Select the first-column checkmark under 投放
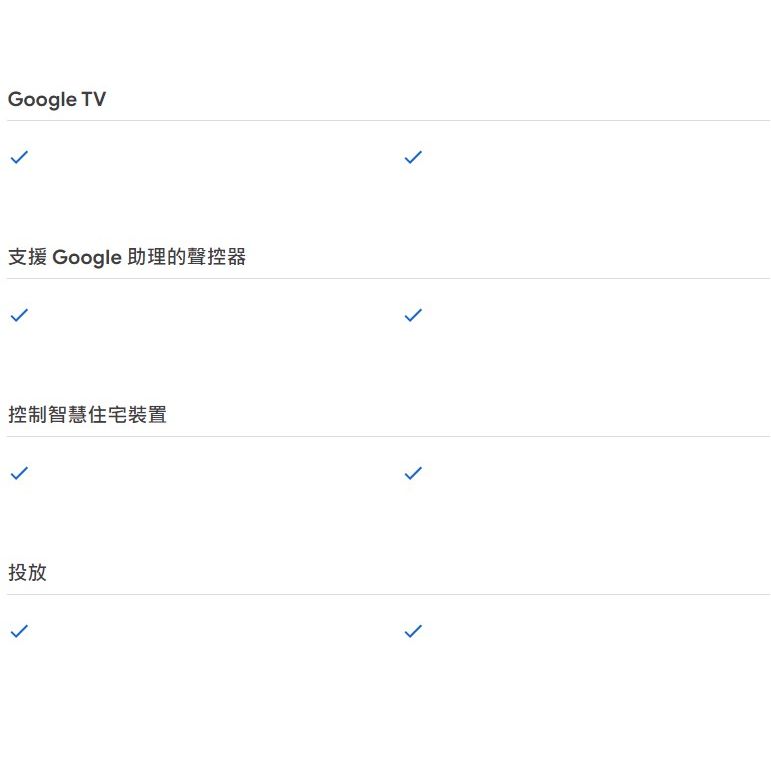Image resolution: width=771 pixels, height=771 pixels. click(19, 631)
